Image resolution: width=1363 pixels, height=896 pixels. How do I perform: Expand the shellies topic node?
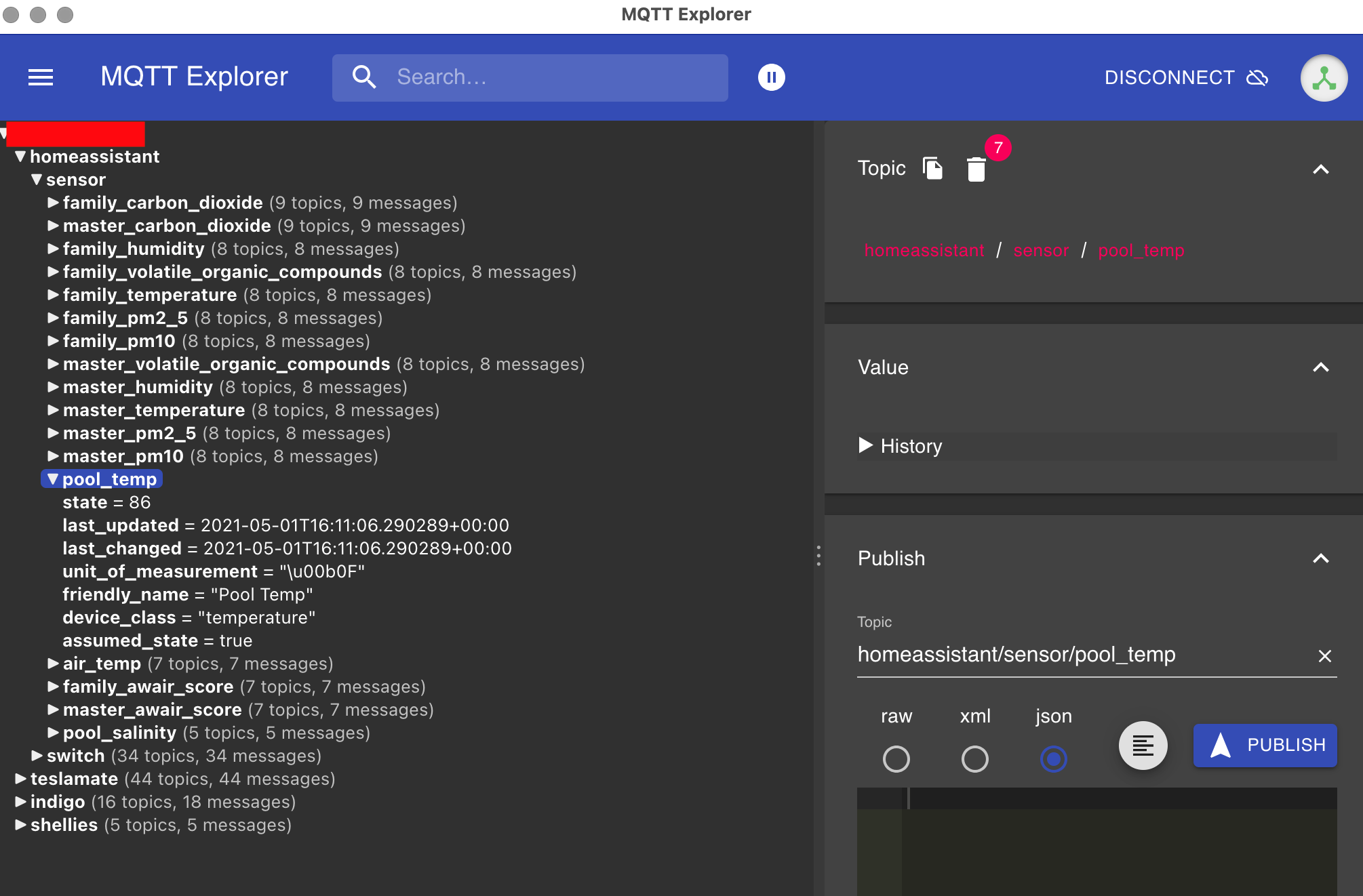(20, 825)
